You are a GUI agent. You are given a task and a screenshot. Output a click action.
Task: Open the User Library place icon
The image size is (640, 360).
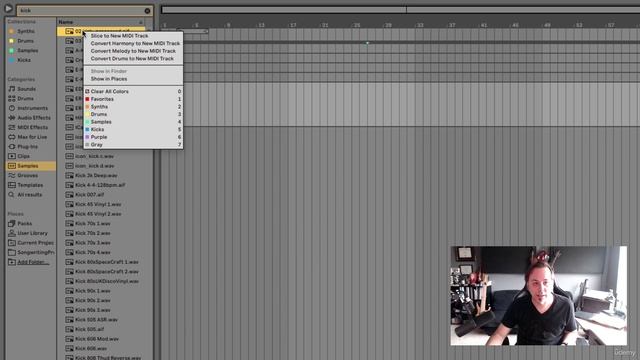12,233
